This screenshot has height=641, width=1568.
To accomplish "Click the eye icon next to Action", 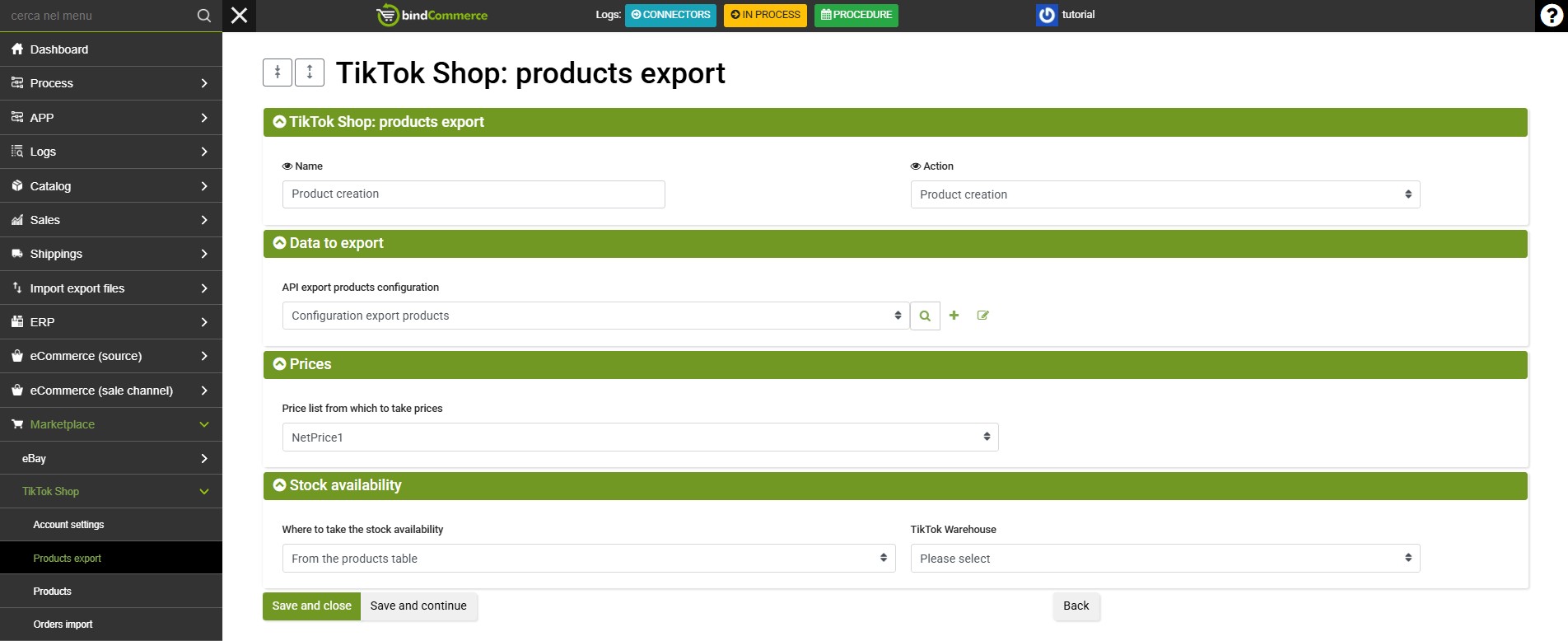I will (x=916, y=166).
